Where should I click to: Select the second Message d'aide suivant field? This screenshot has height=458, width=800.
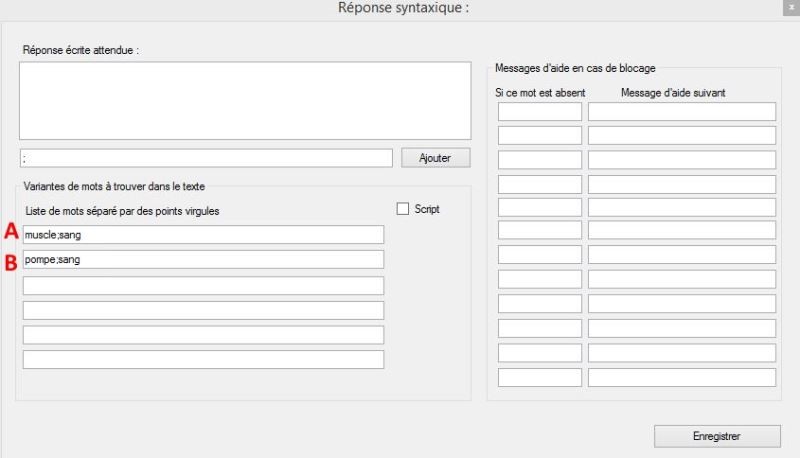(682, 135)
